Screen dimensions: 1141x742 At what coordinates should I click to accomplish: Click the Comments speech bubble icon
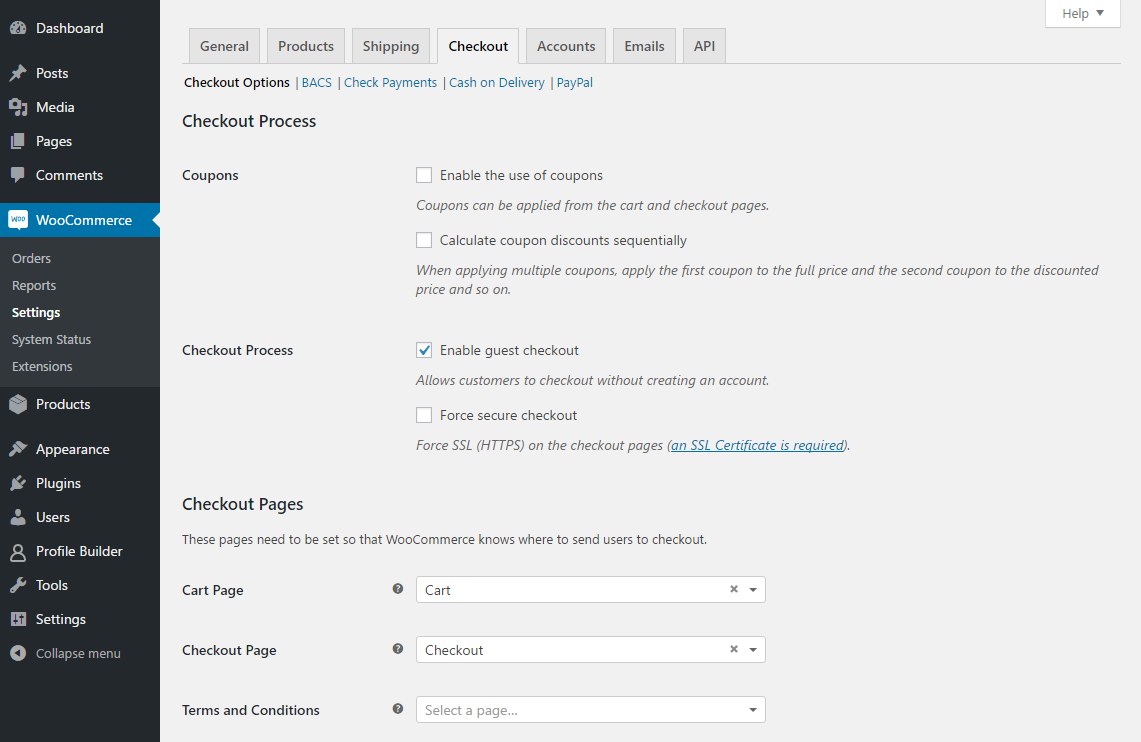tap(18, 175)
